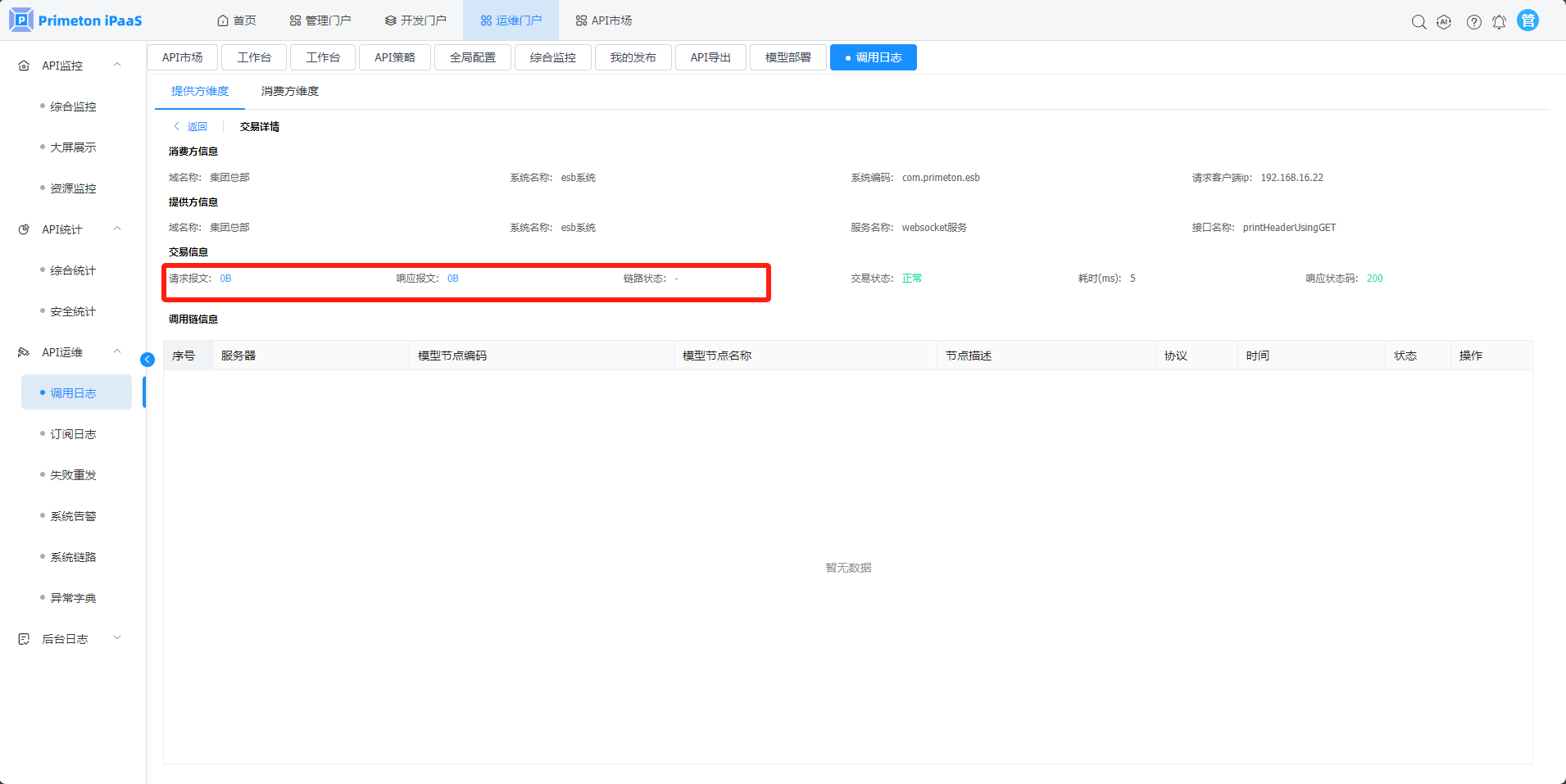Collapse the API监控 menu group
Viewport: 1566px width, 784px height.
point(117,65)
